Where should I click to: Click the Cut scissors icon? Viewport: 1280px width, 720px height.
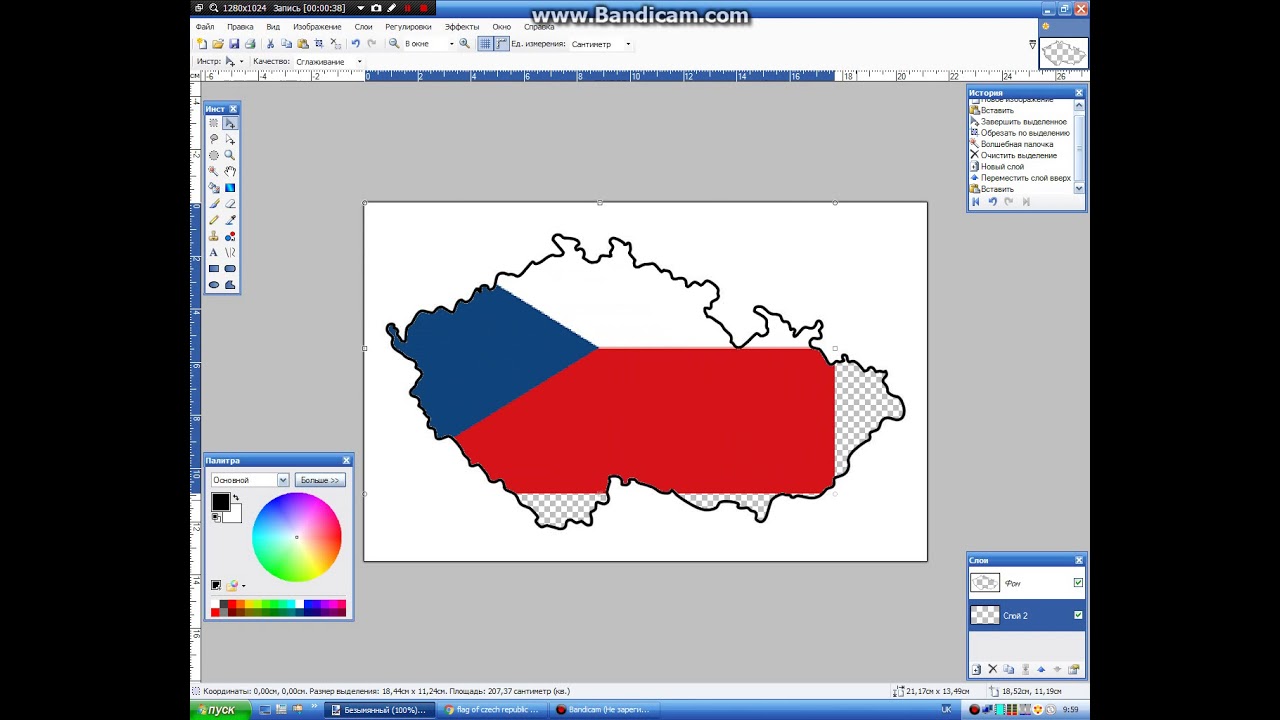click(270, 44)
